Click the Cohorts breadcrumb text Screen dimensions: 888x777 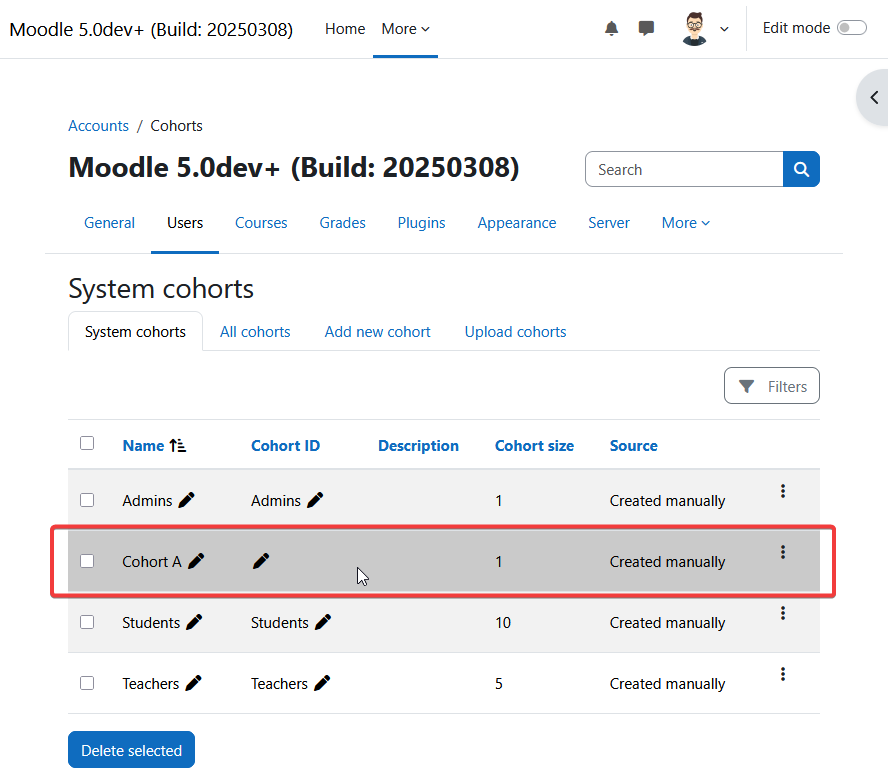pyautogui.click(x=176, y=126)
